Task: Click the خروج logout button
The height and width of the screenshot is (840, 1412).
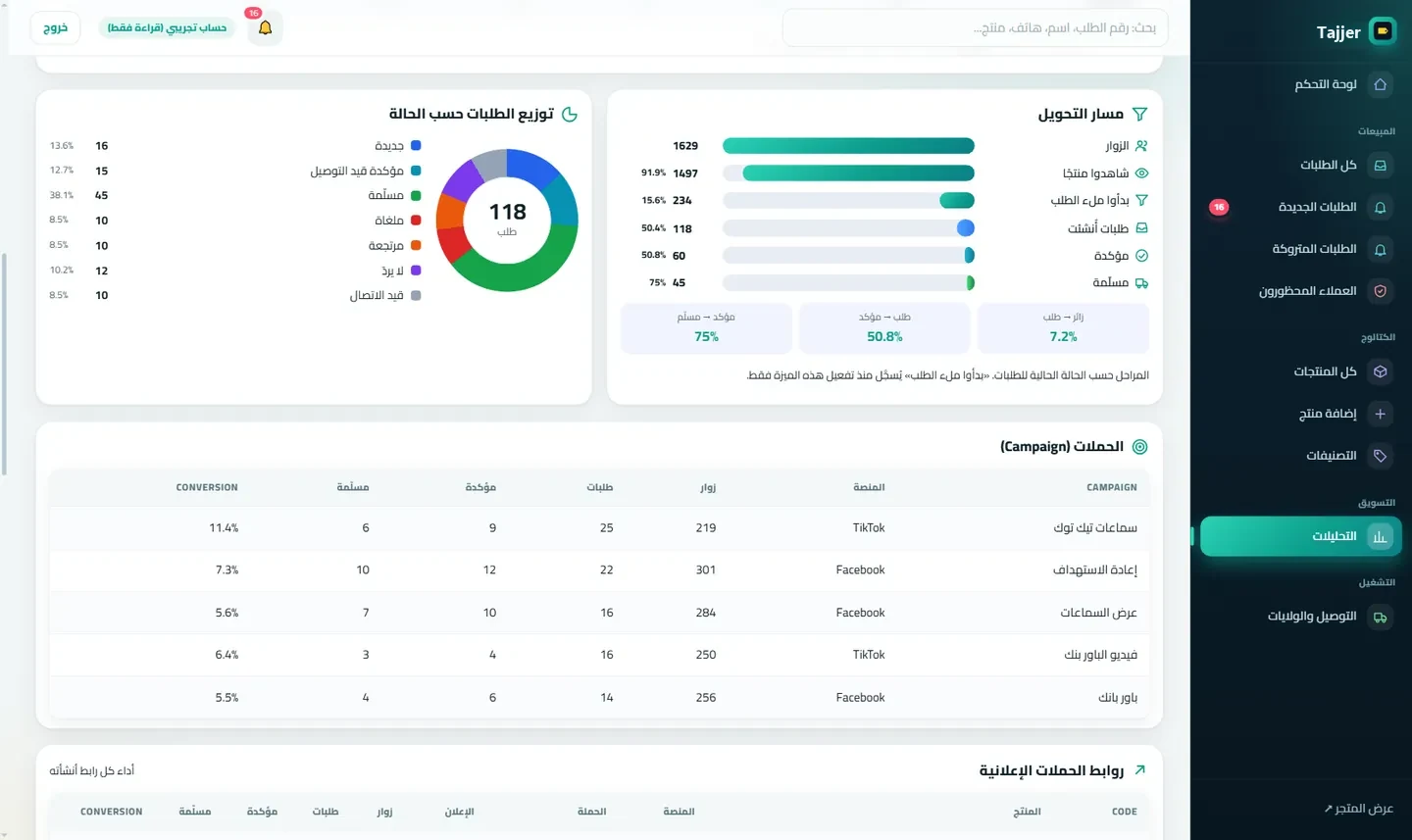Action: click(56, 27)
